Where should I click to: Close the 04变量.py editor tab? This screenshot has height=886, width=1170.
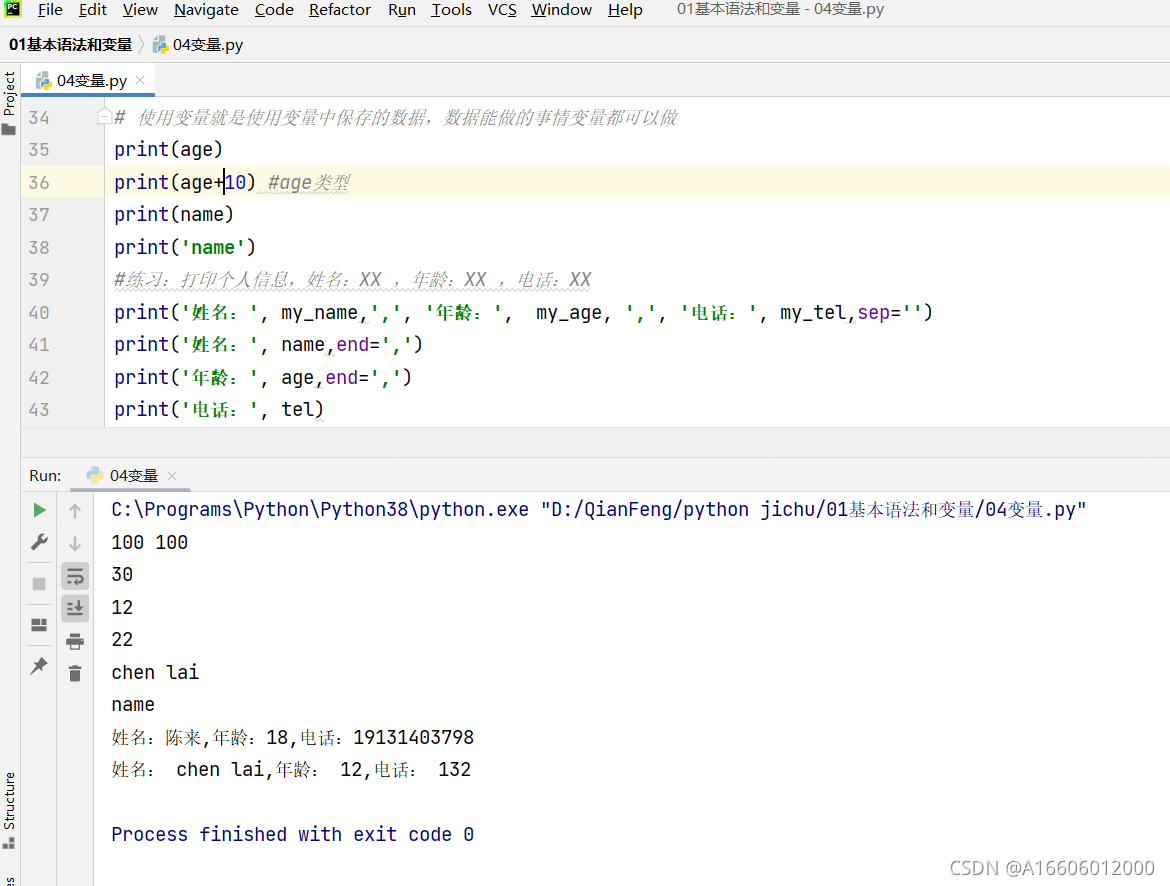click(140, 80)
